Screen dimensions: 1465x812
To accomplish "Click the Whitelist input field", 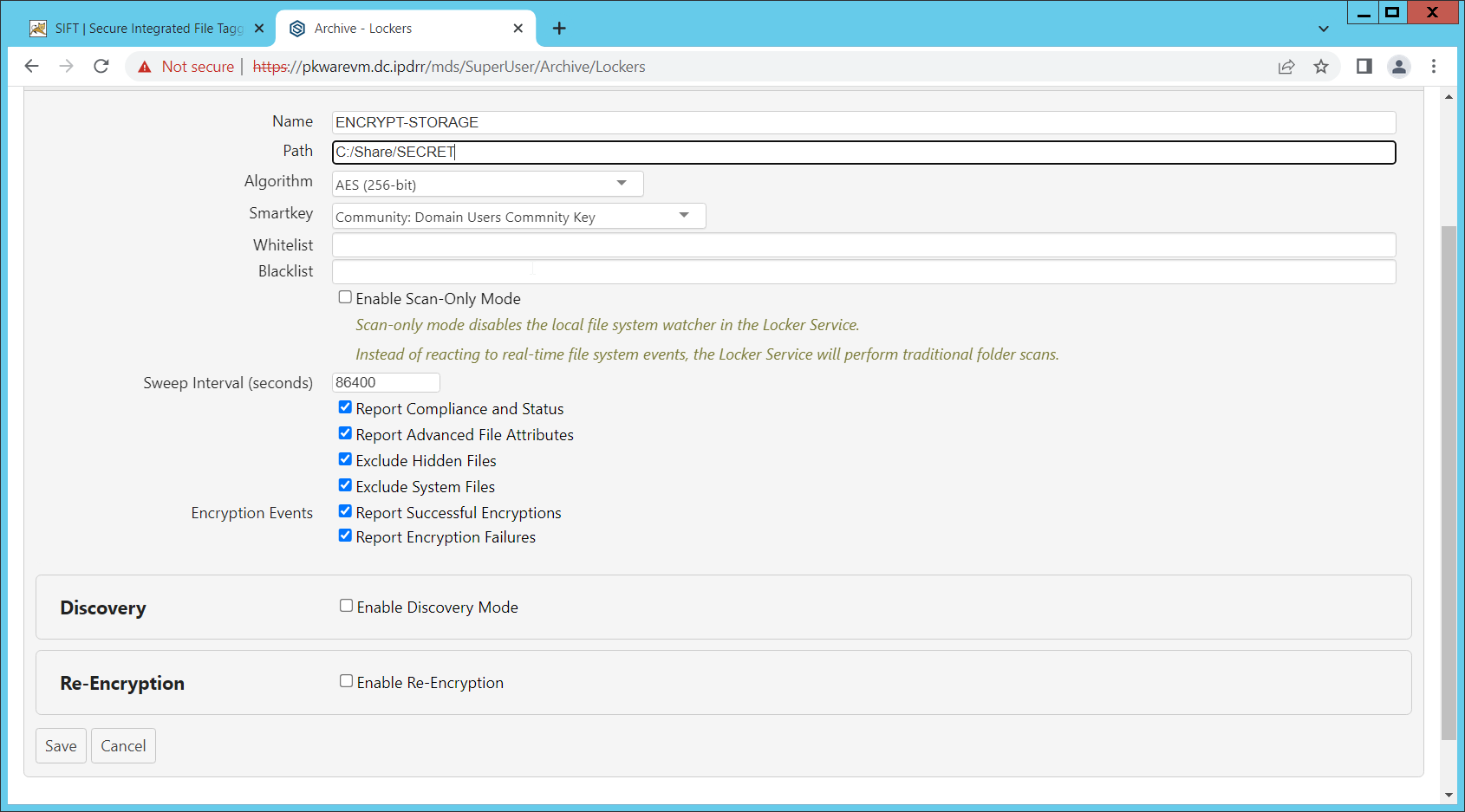I will click(x=863, y=245).
